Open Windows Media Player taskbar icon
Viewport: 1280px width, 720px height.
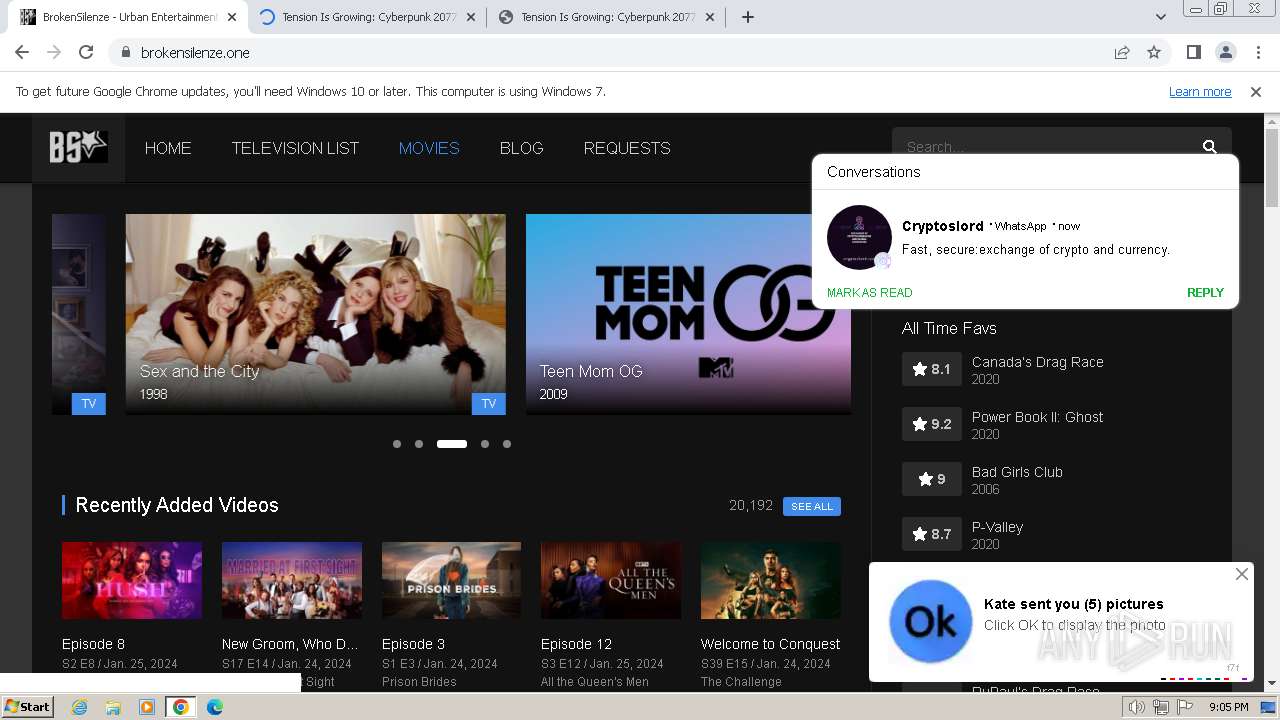click(x=146, y=707)
